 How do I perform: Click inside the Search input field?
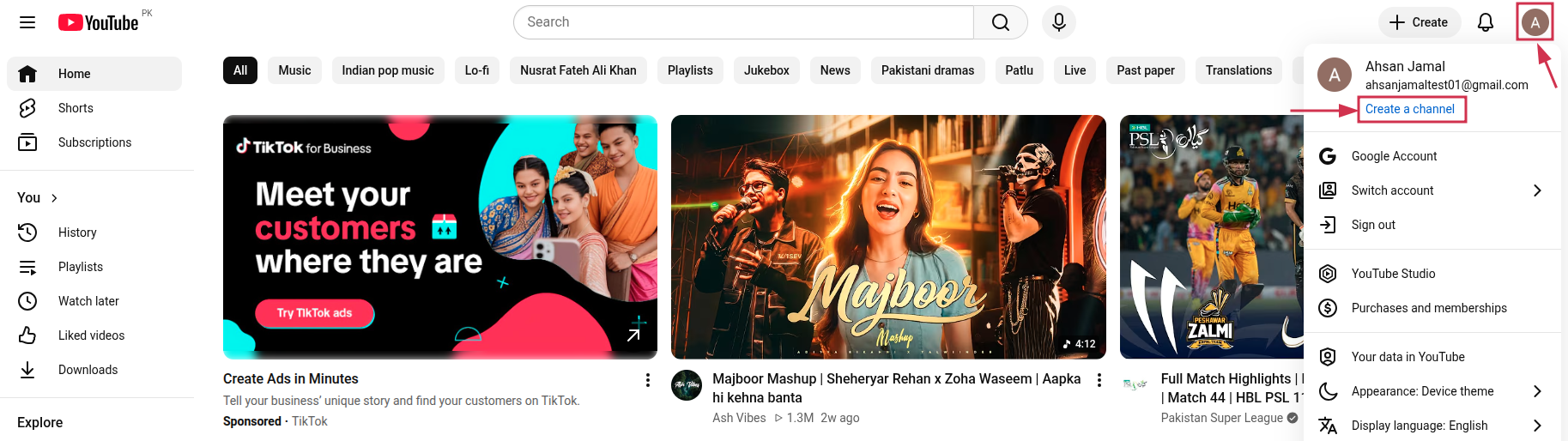tap(743, 22)
